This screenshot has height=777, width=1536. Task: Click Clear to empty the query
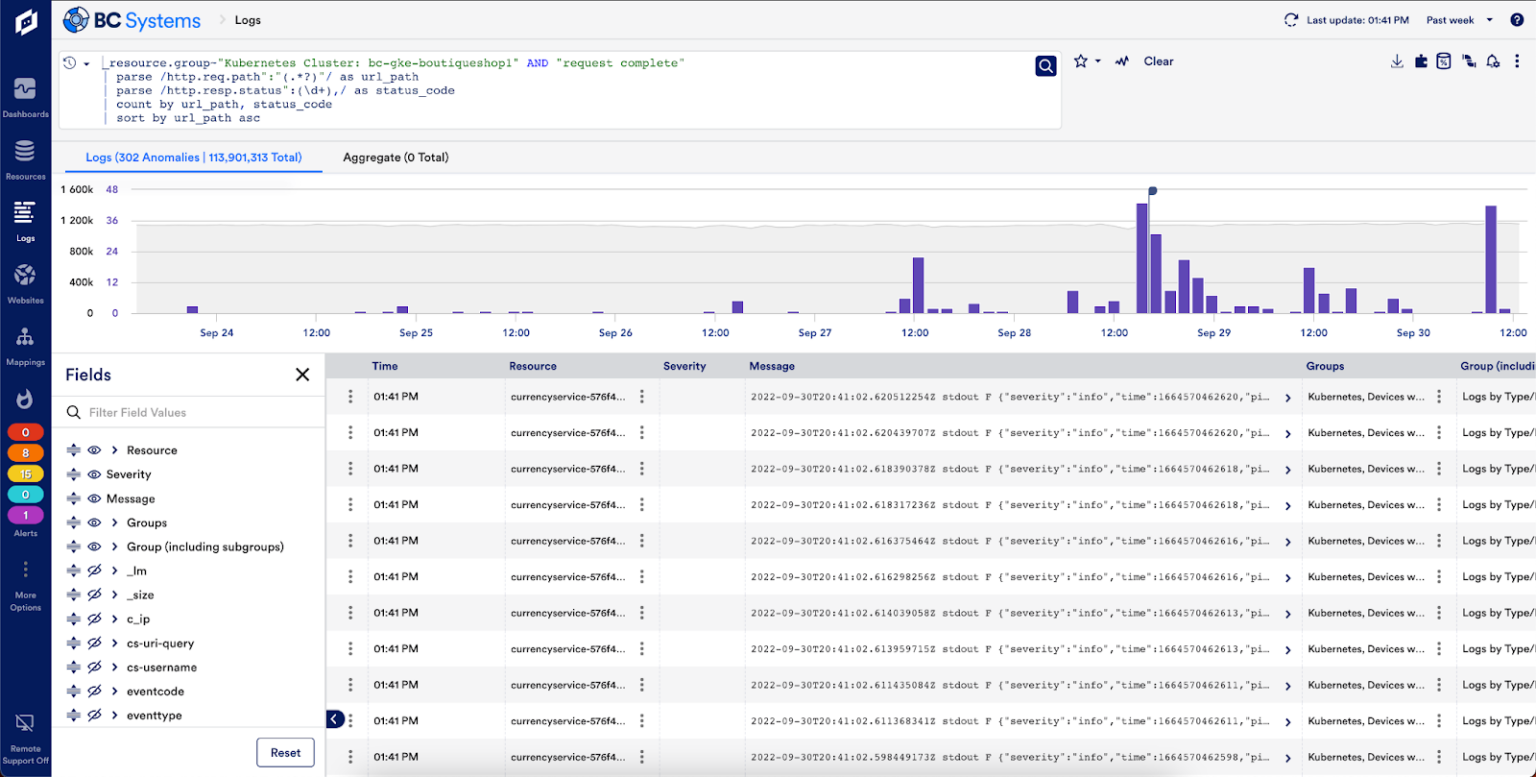click(1158, 61)
